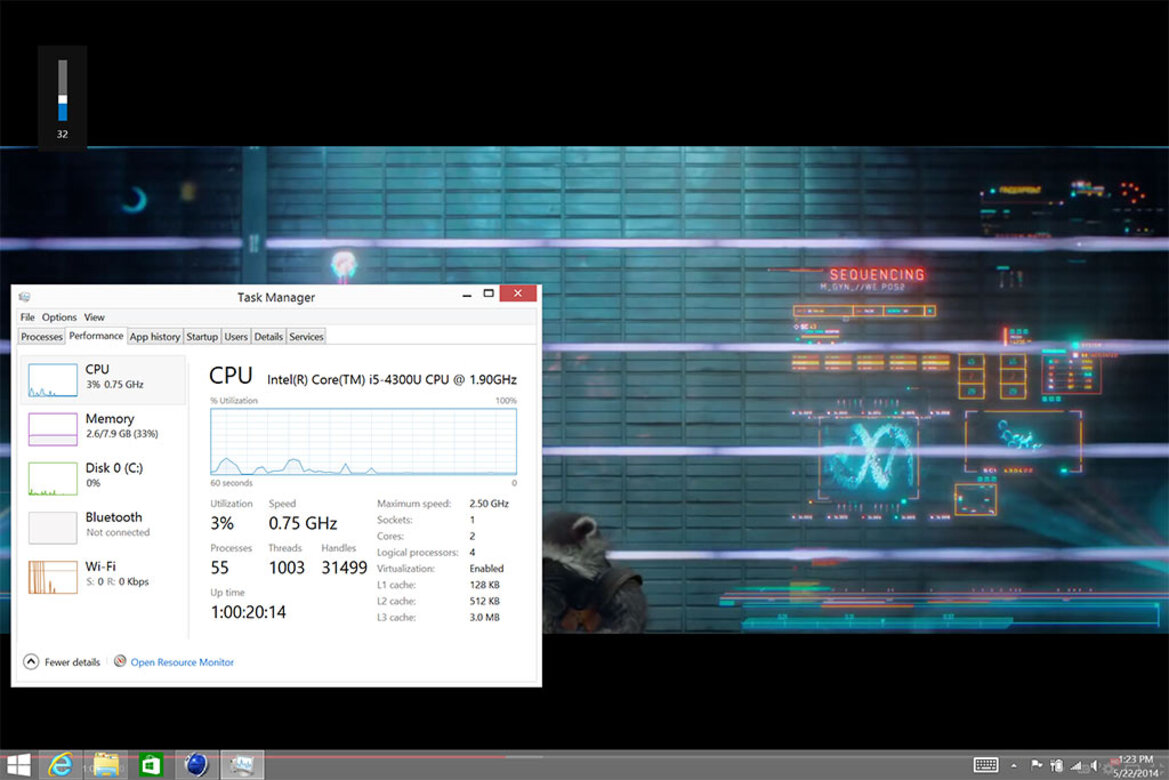Click the battery power tray icon
This screenshot has height=780, width=1169.
click(1056, 765)
